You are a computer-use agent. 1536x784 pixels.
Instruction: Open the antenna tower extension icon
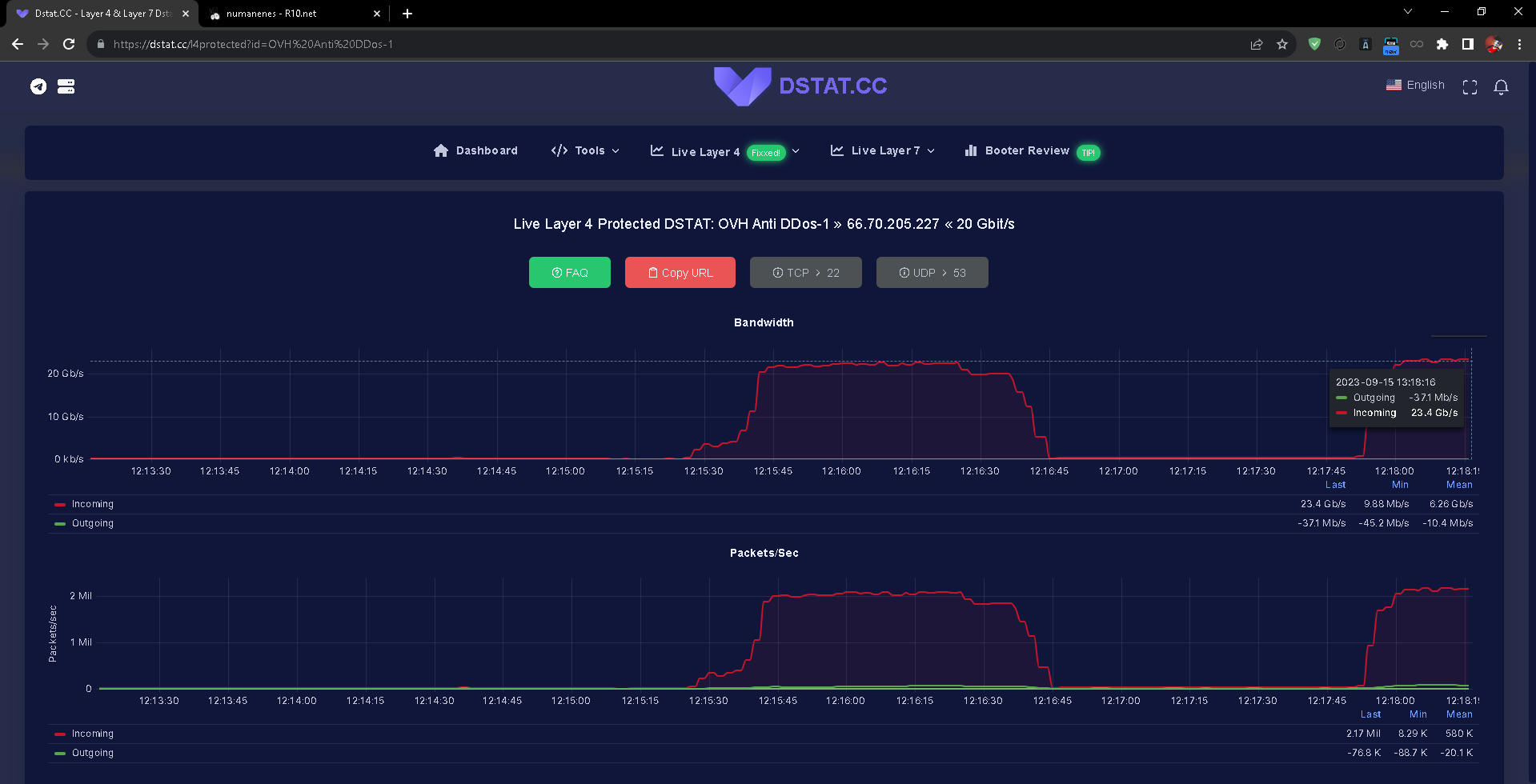coord(1366,44)
